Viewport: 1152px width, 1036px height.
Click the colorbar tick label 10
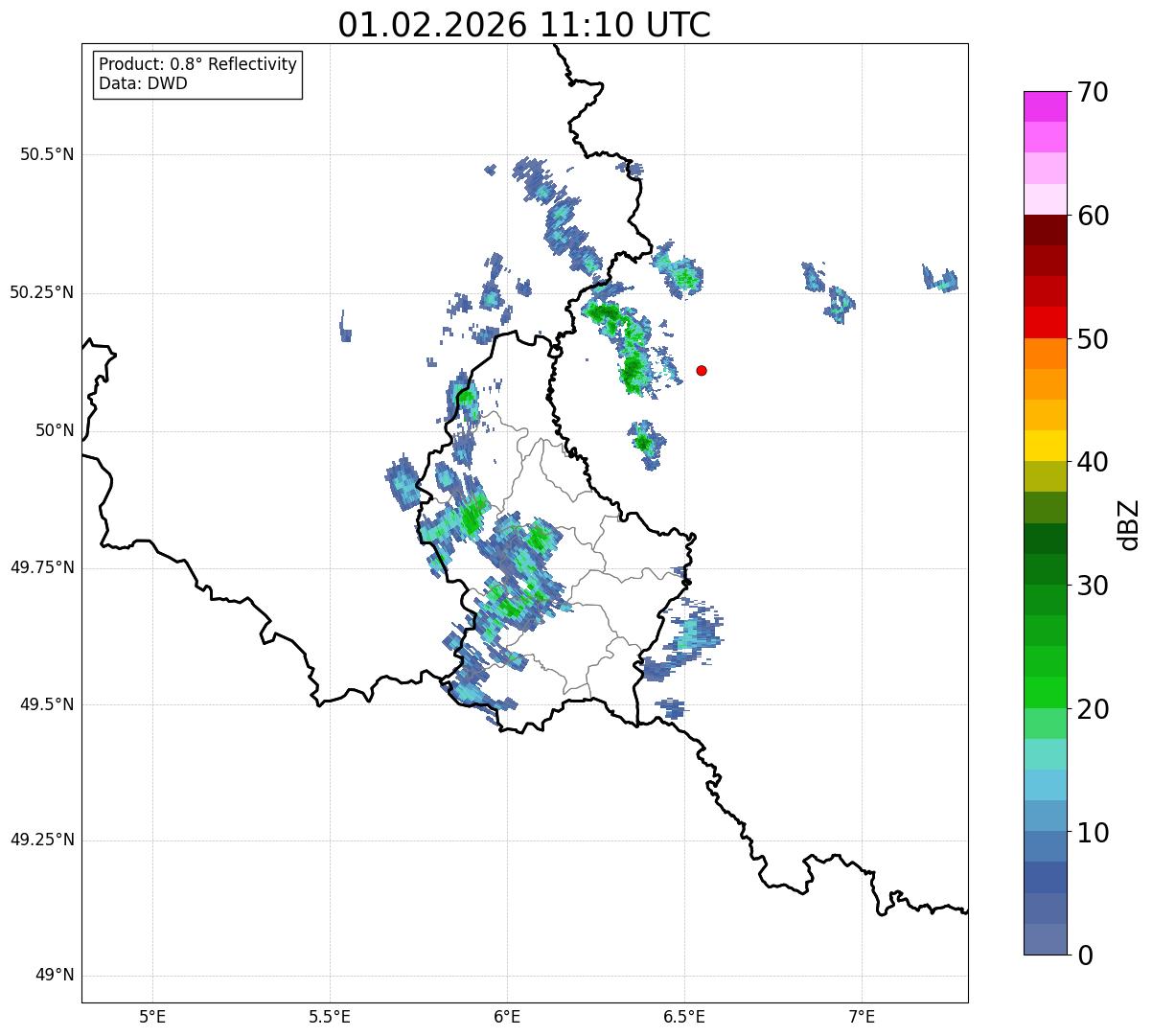(x=1093, y=833)
